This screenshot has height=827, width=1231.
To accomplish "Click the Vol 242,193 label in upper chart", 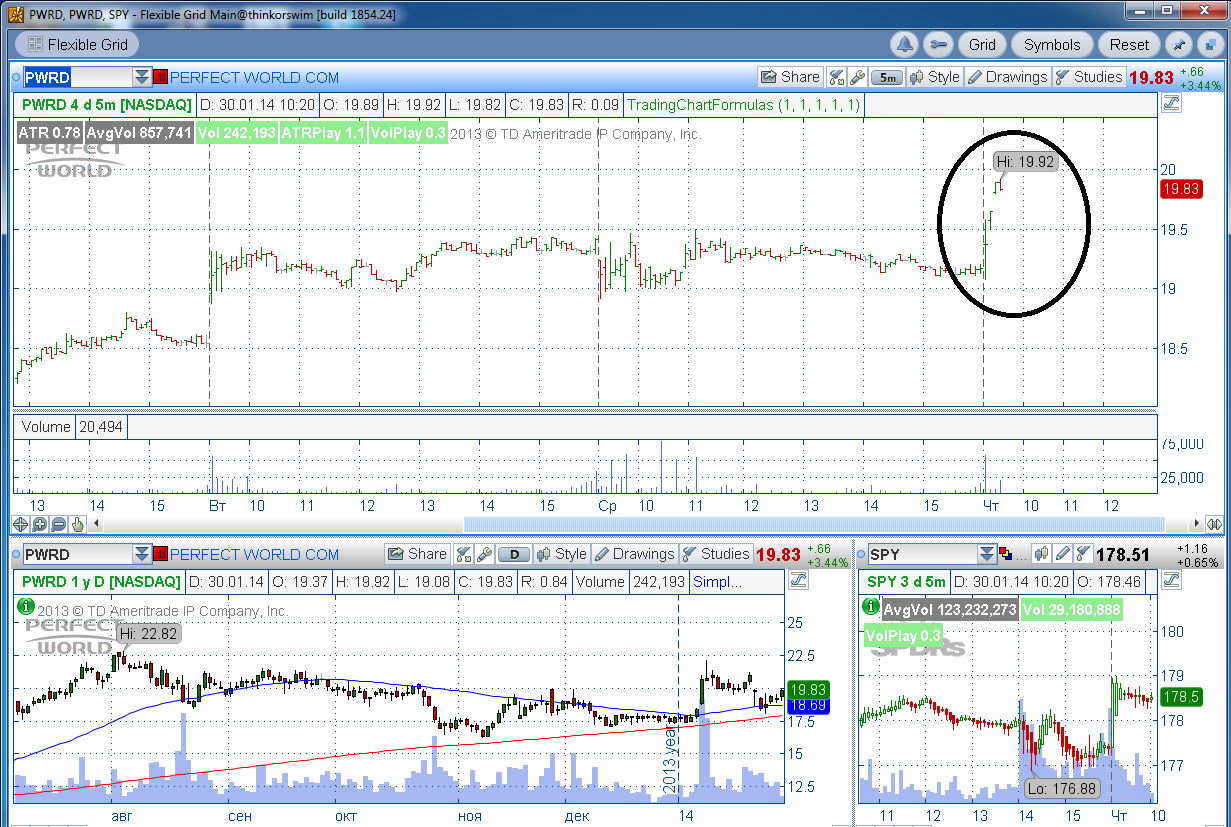I will (x=236, y=133).
